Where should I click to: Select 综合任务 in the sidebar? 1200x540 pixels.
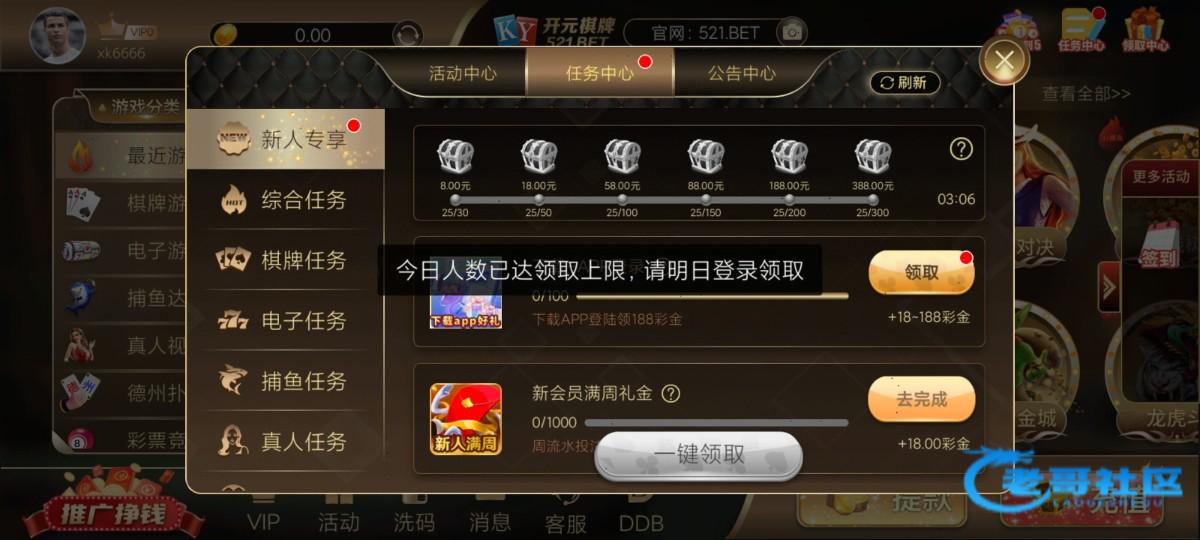(285, 199)
